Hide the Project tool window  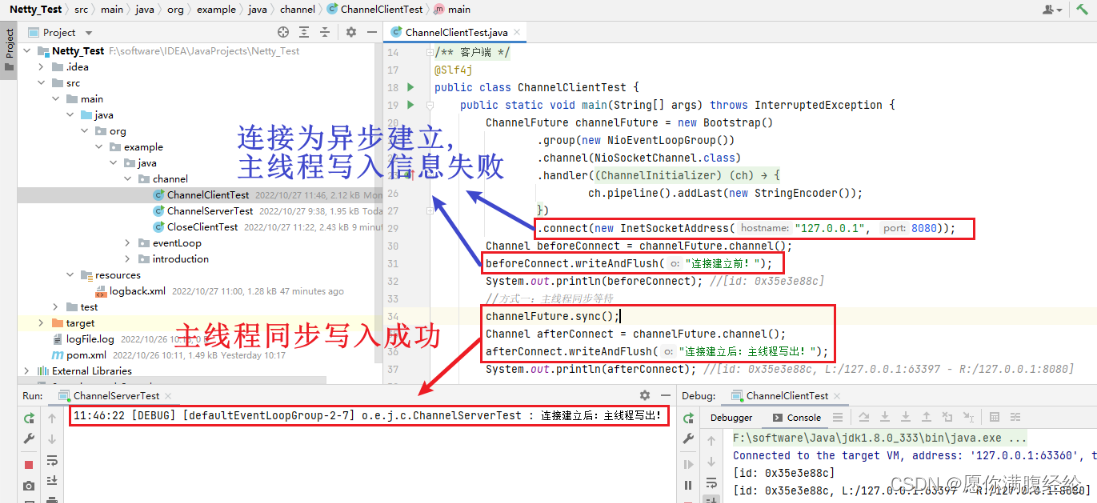click(x=371, y=32)
